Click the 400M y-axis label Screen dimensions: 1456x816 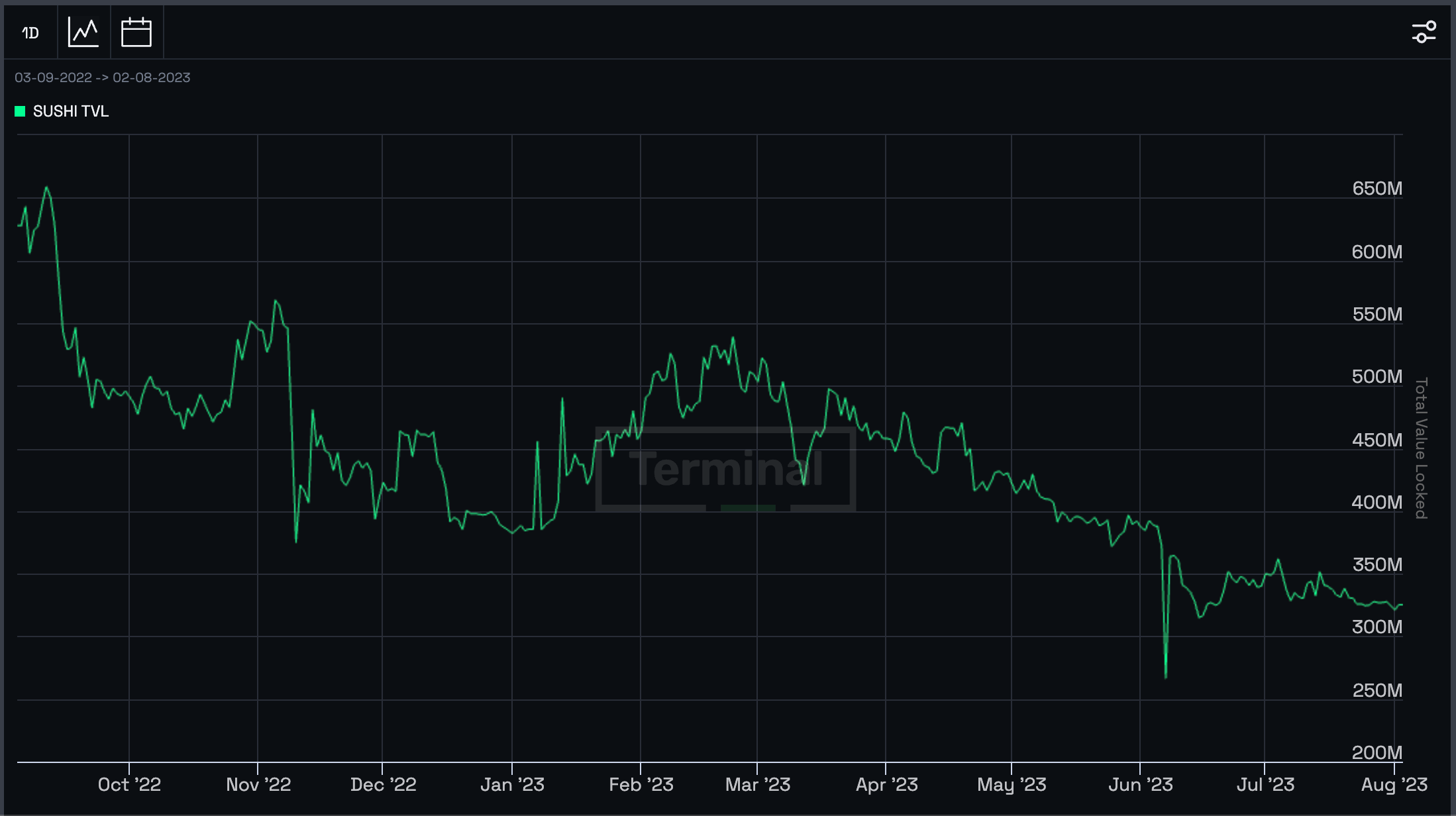pos(1377,503)
